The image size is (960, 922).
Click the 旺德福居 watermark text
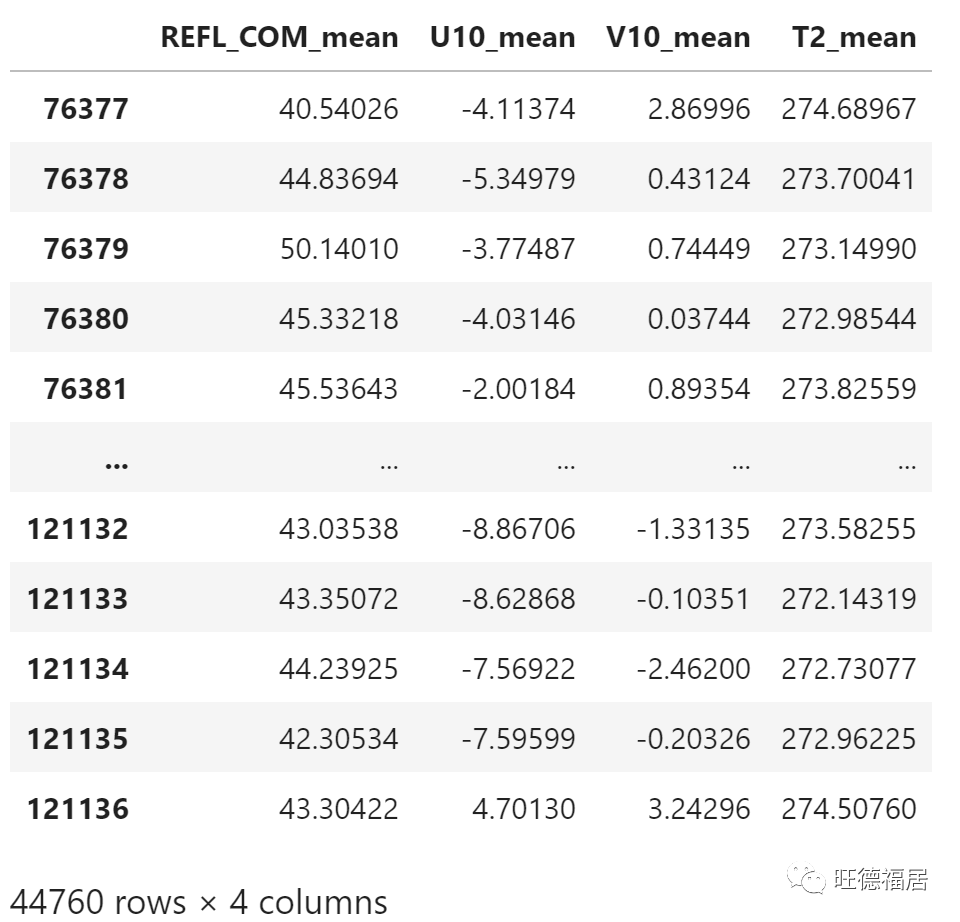tap(881, 880)
